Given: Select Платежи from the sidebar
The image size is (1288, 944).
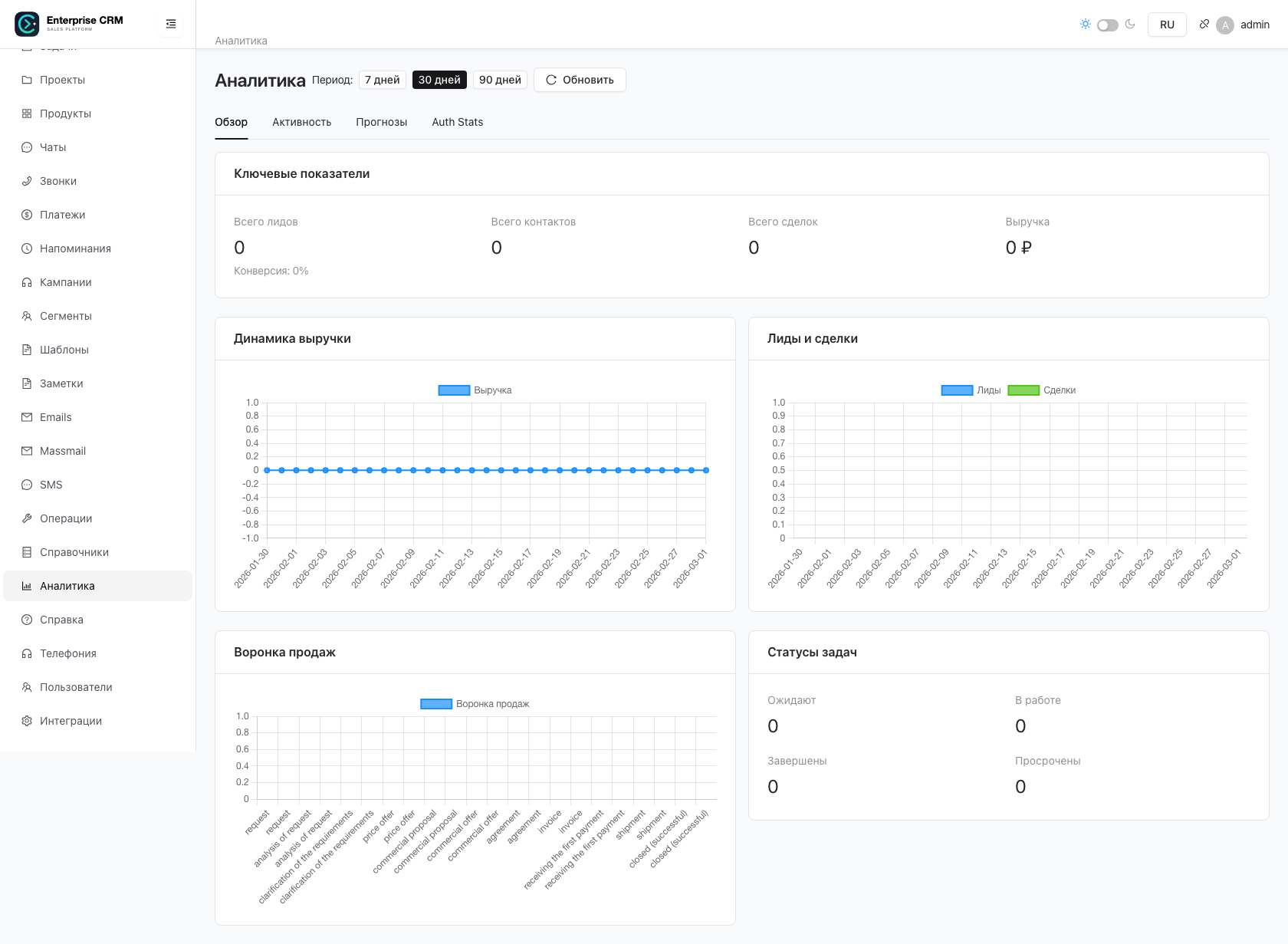Looking at the screenshot, I should [62, 215].
